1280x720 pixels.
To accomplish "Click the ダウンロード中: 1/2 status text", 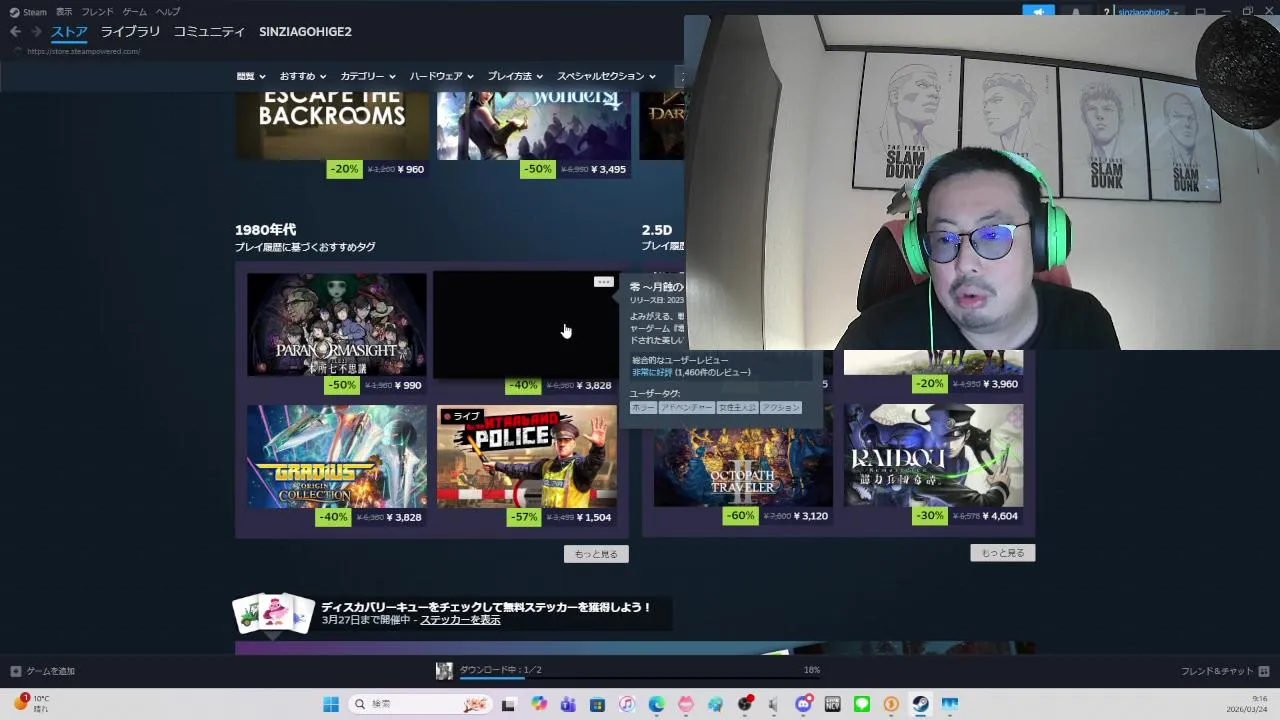I will [x=500, y=670].
